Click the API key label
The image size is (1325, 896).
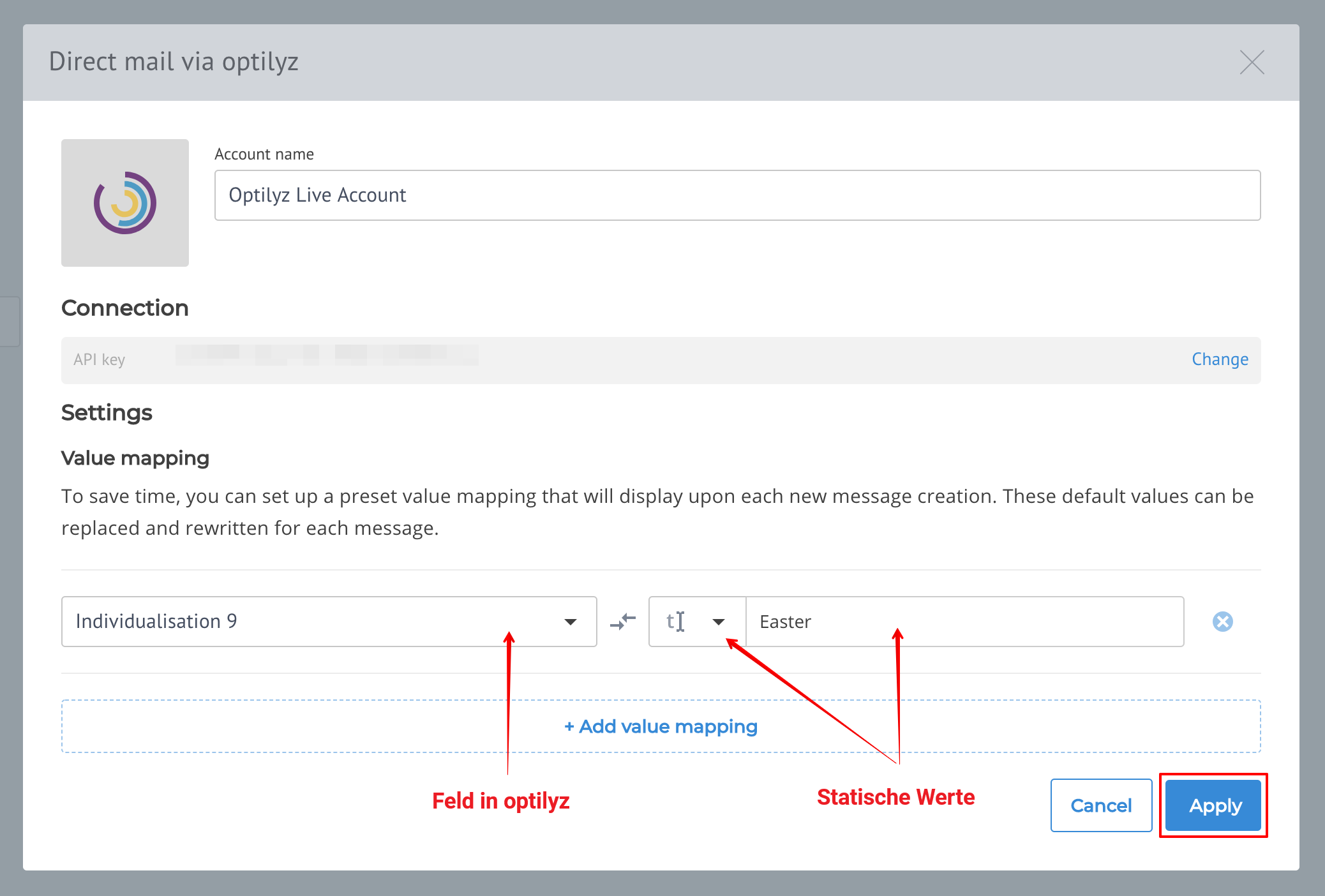(99, 360)
